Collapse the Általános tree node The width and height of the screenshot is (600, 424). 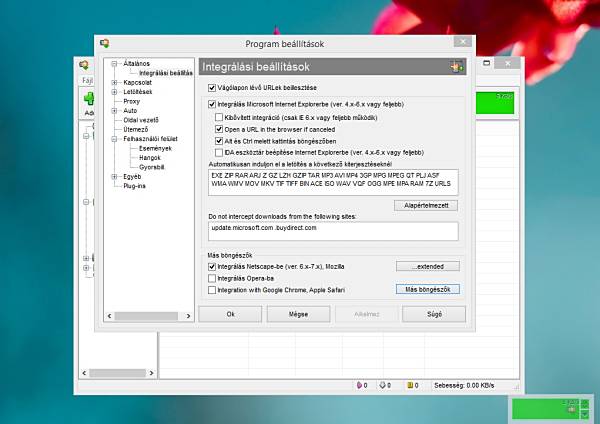pos(114,64)
